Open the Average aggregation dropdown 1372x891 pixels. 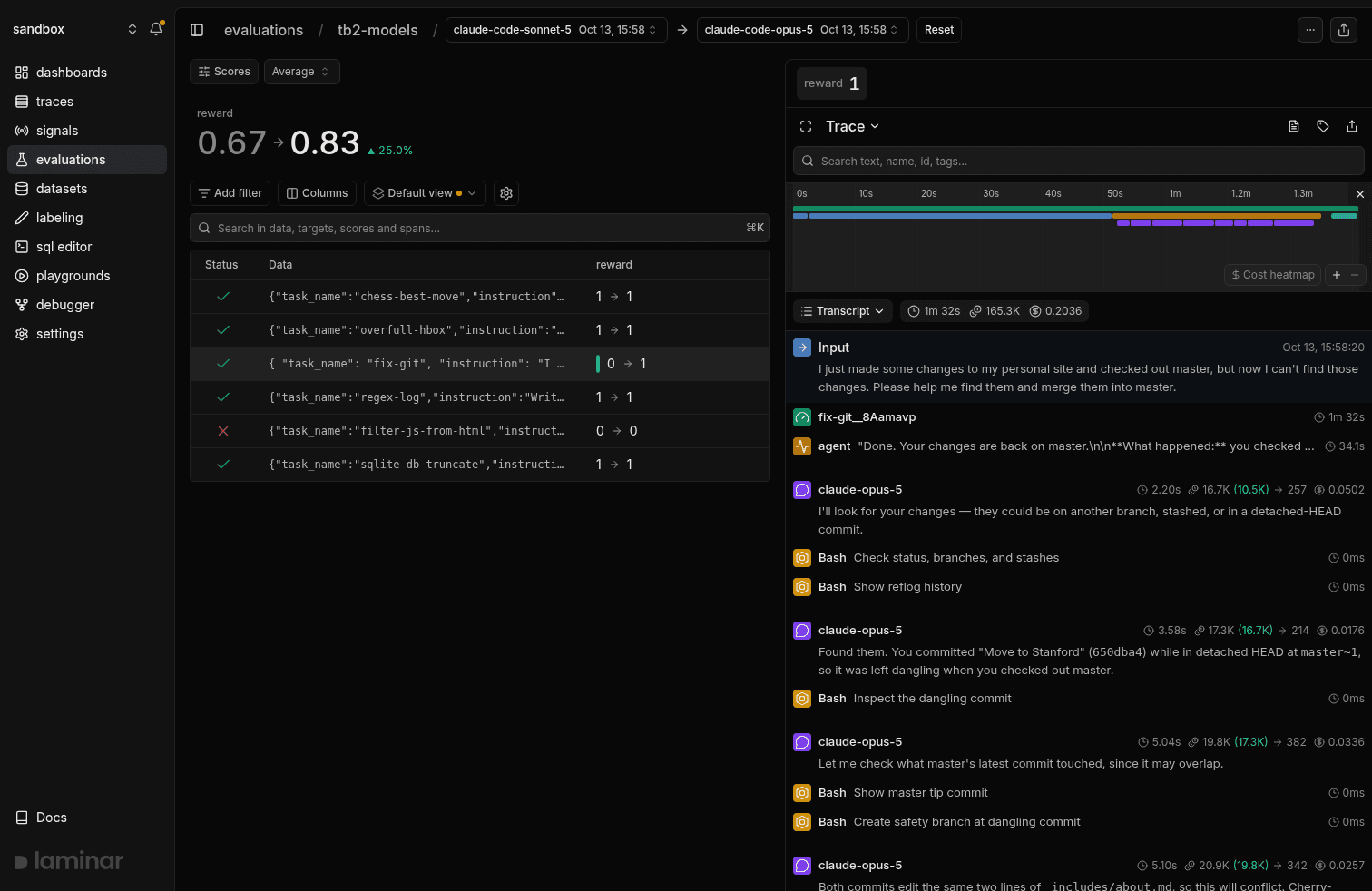tap(302, 72)
